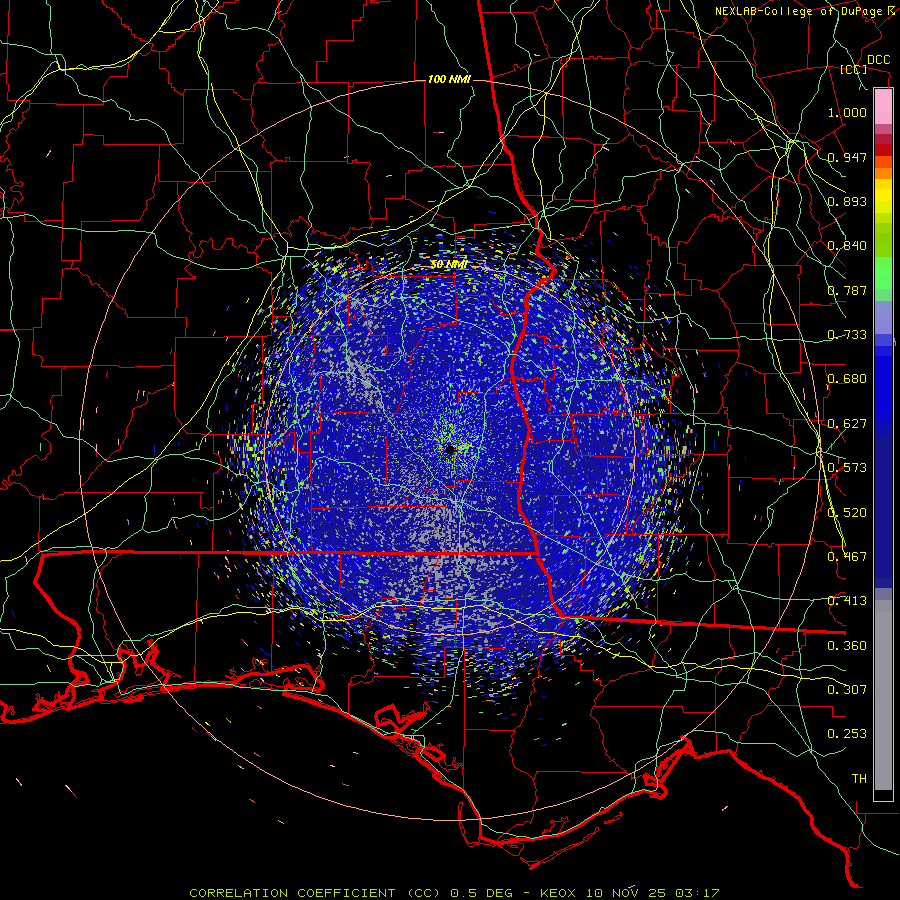Click the 0.893 legend value
Viewport: 900px width, 900px height.
(847, 201)
